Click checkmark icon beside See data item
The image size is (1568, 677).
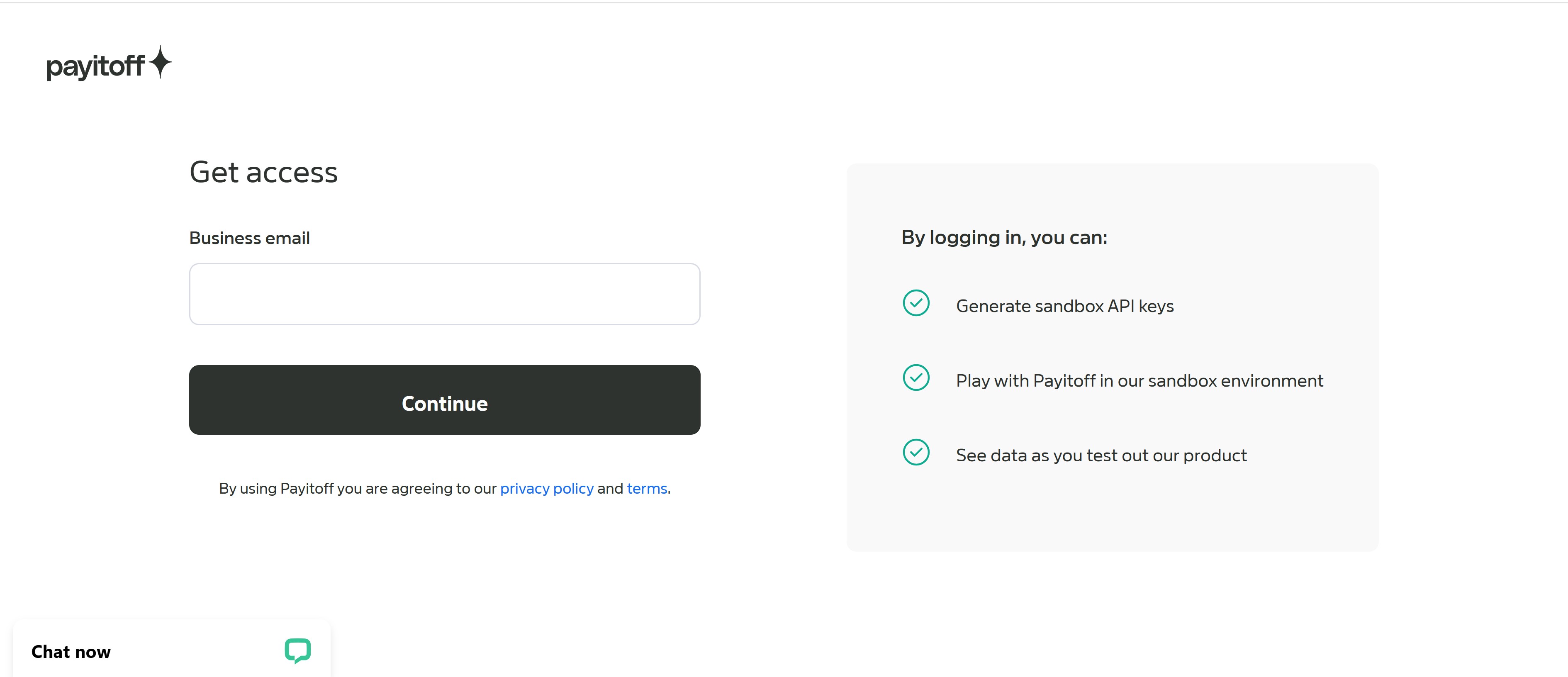915,452
